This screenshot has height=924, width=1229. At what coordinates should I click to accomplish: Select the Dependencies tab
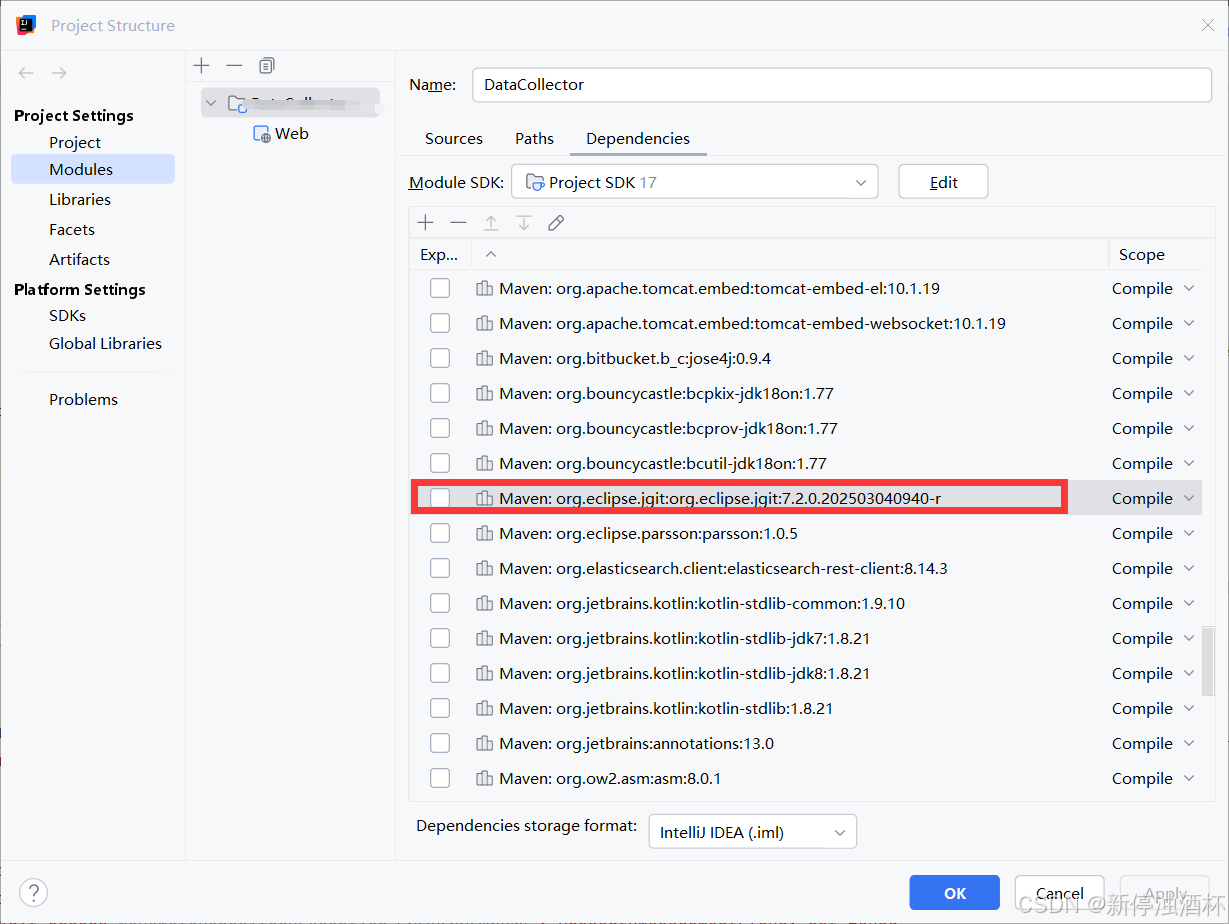[x=638, y=139]
